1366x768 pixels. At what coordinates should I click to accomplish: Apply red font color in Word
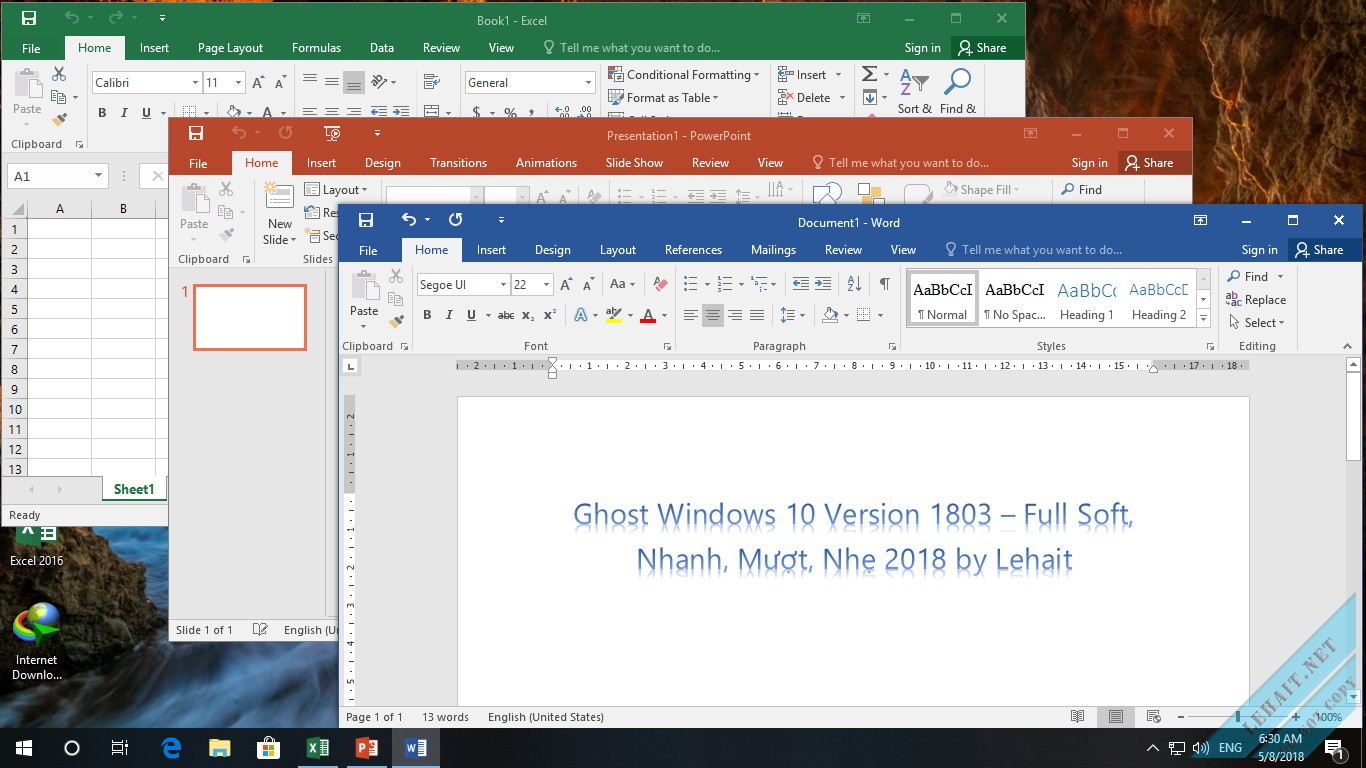(648, 315)
